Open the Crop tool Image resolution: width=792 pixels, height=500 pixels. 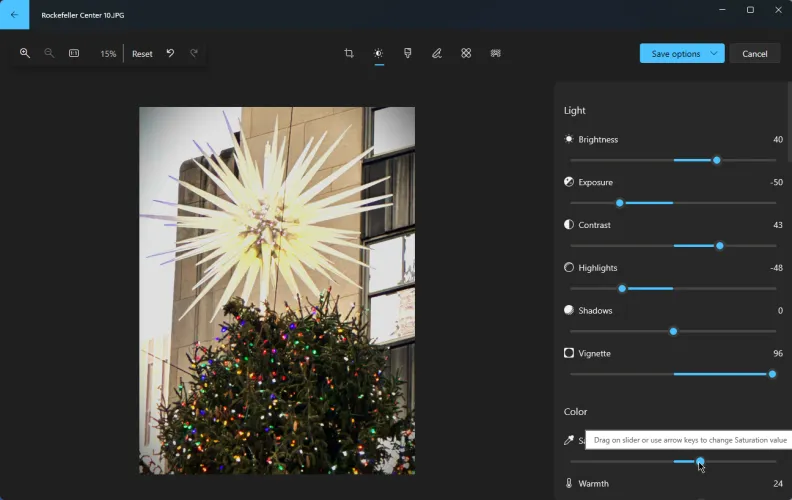(349, 53)
